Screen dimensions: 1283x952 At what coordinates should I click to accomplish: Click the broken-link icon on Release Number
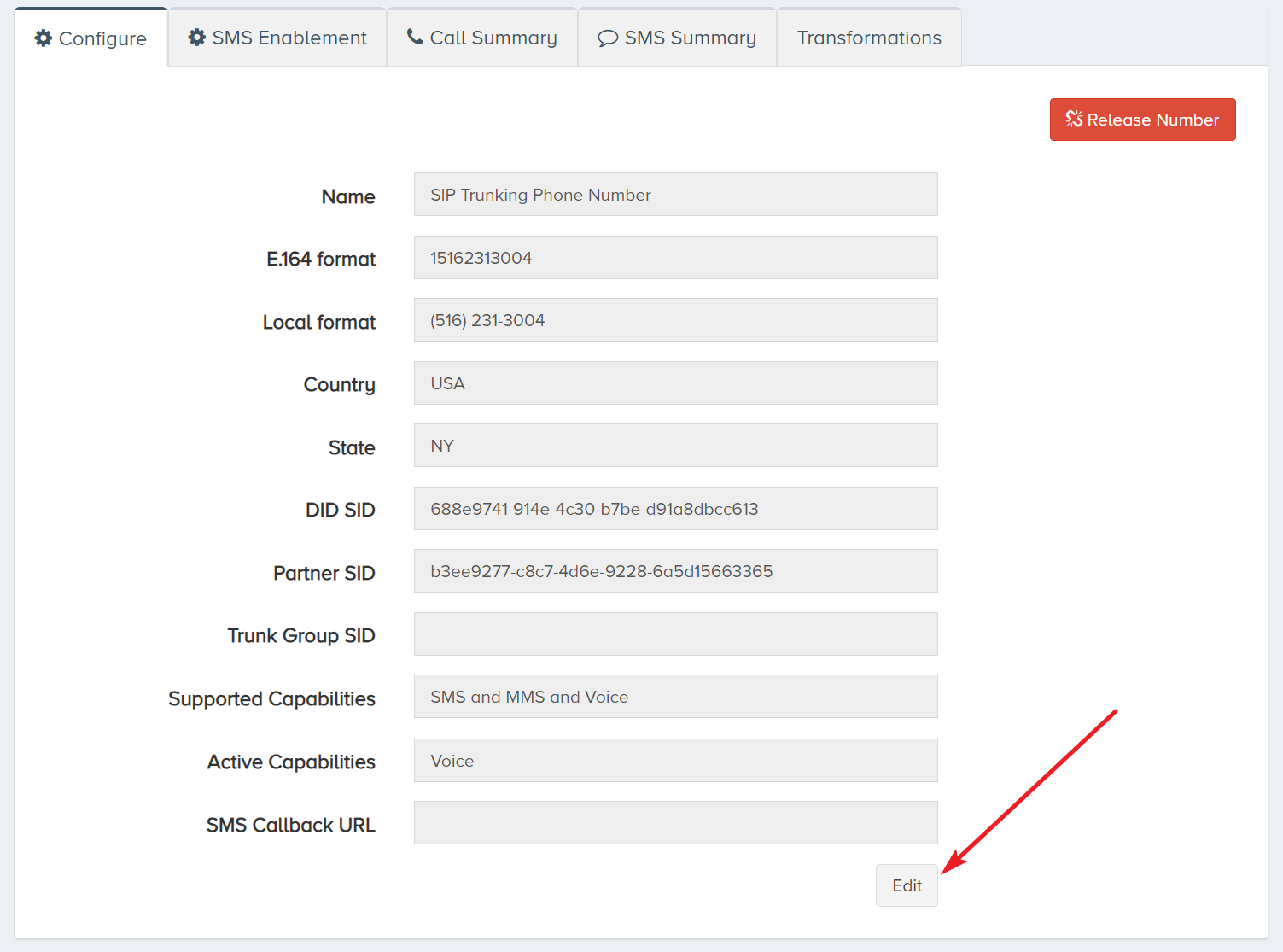1074,119
